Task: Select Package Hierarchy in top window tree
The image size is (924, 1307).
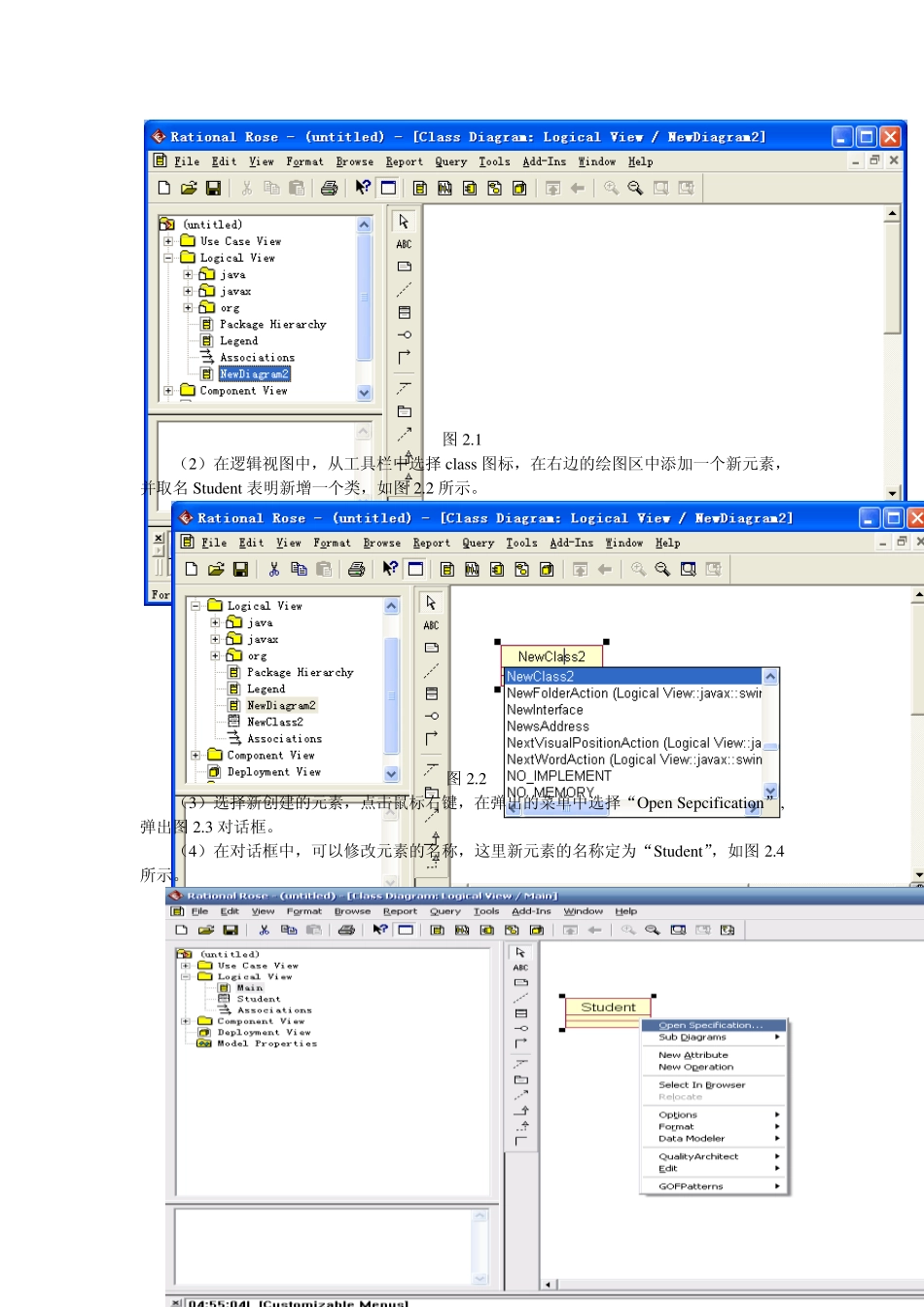Action: (x=272, y=324)
